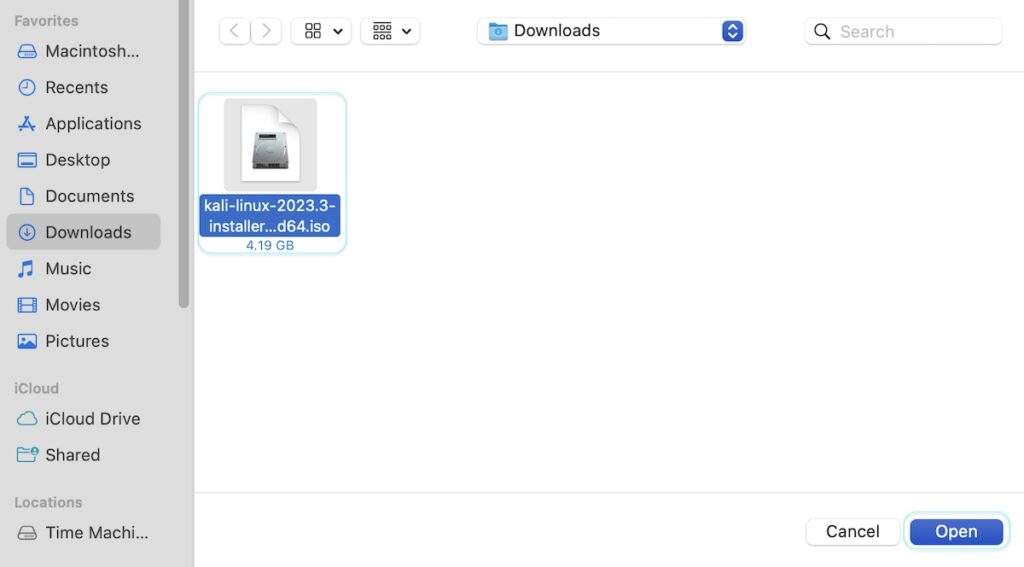Click the Movies film icon
The width and height of the screenshot is (1024, 567).
click(27, 305)
